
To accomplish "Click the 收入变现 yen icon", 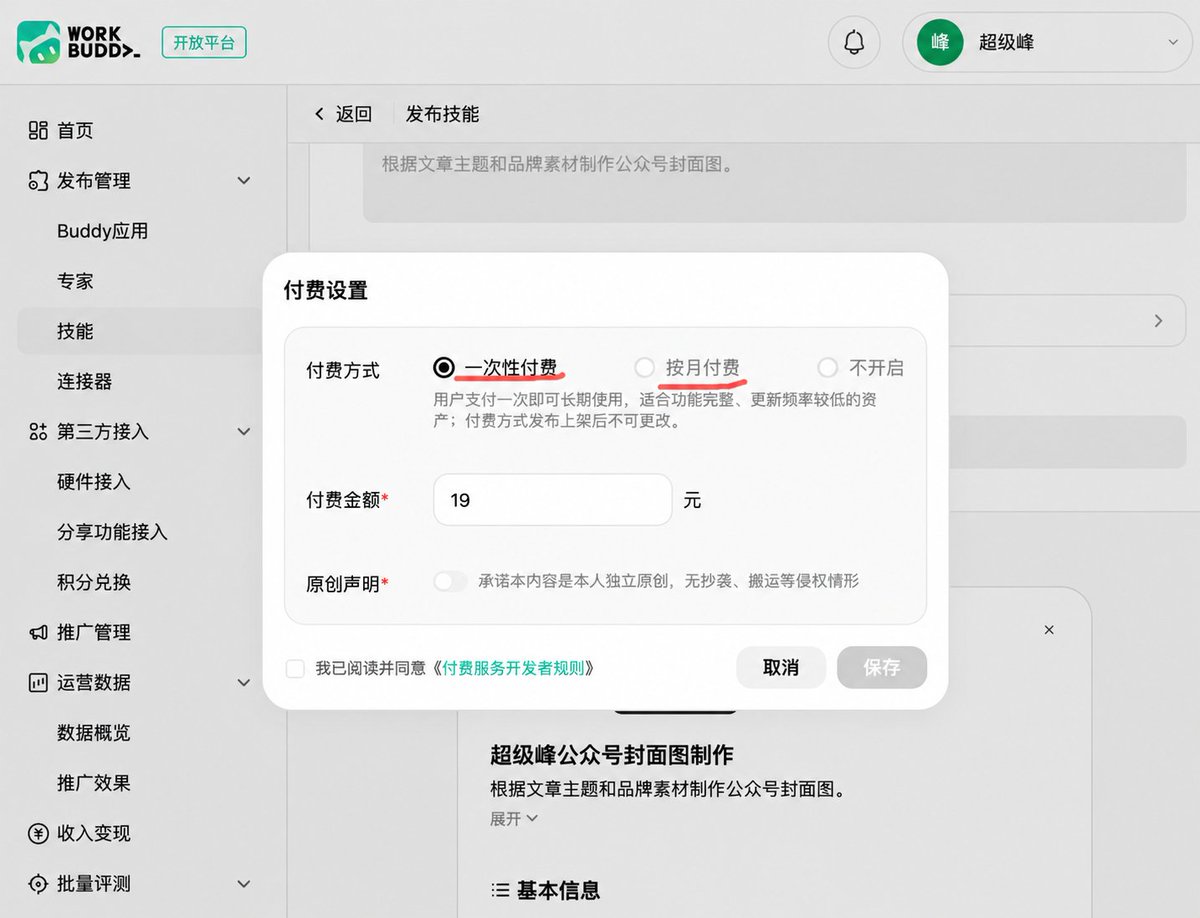I will (38, 834).
